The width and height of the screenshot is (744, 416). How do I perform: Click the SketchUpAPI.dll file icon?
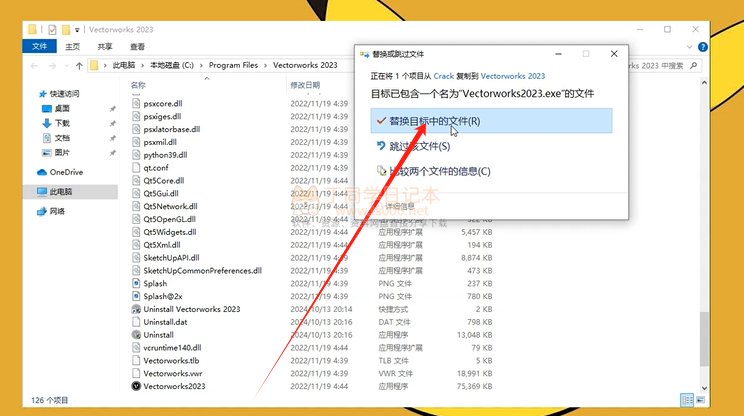point(136,258)
